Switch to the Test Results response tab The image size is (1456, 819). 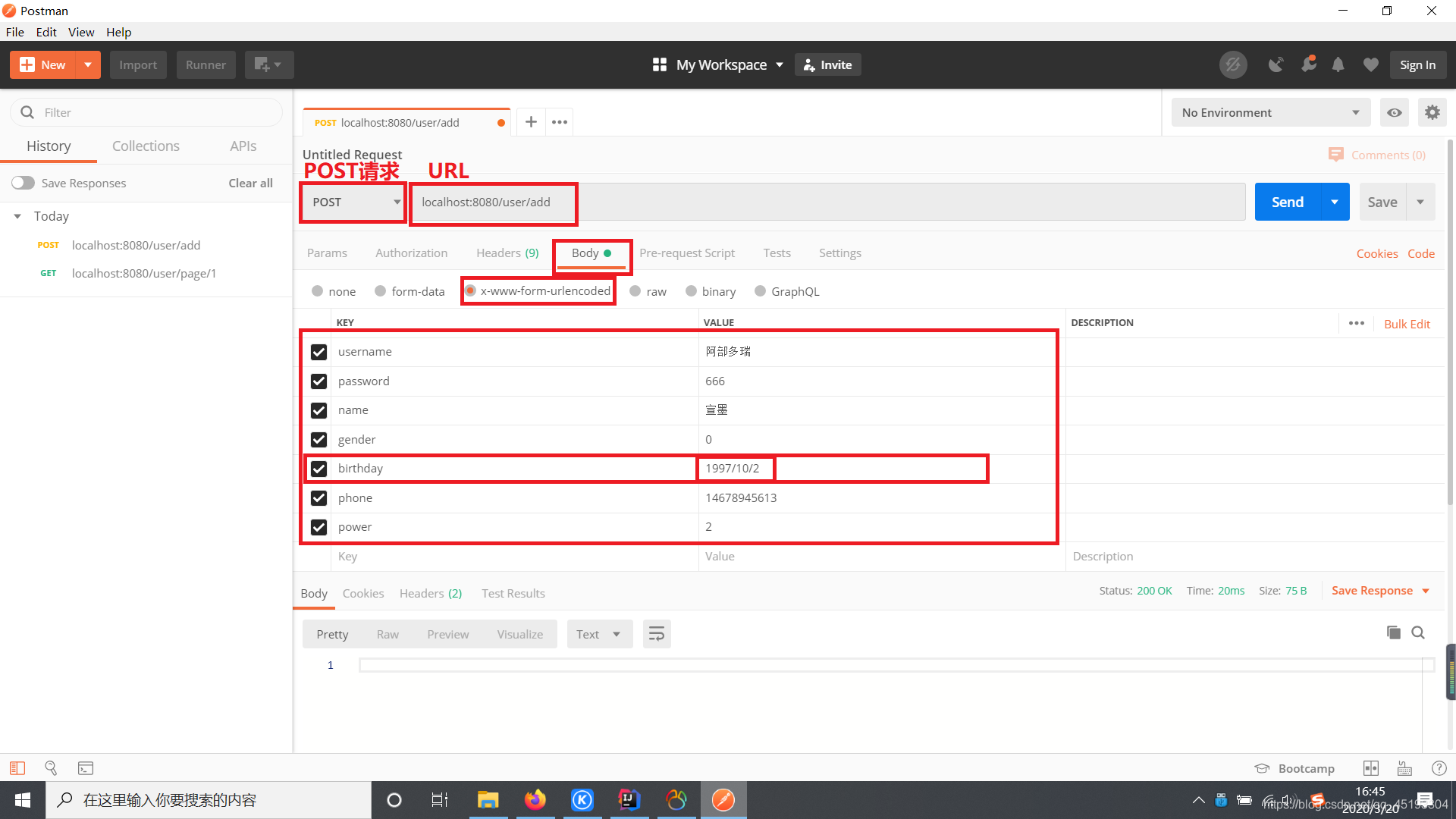click(x=513, y=593)
